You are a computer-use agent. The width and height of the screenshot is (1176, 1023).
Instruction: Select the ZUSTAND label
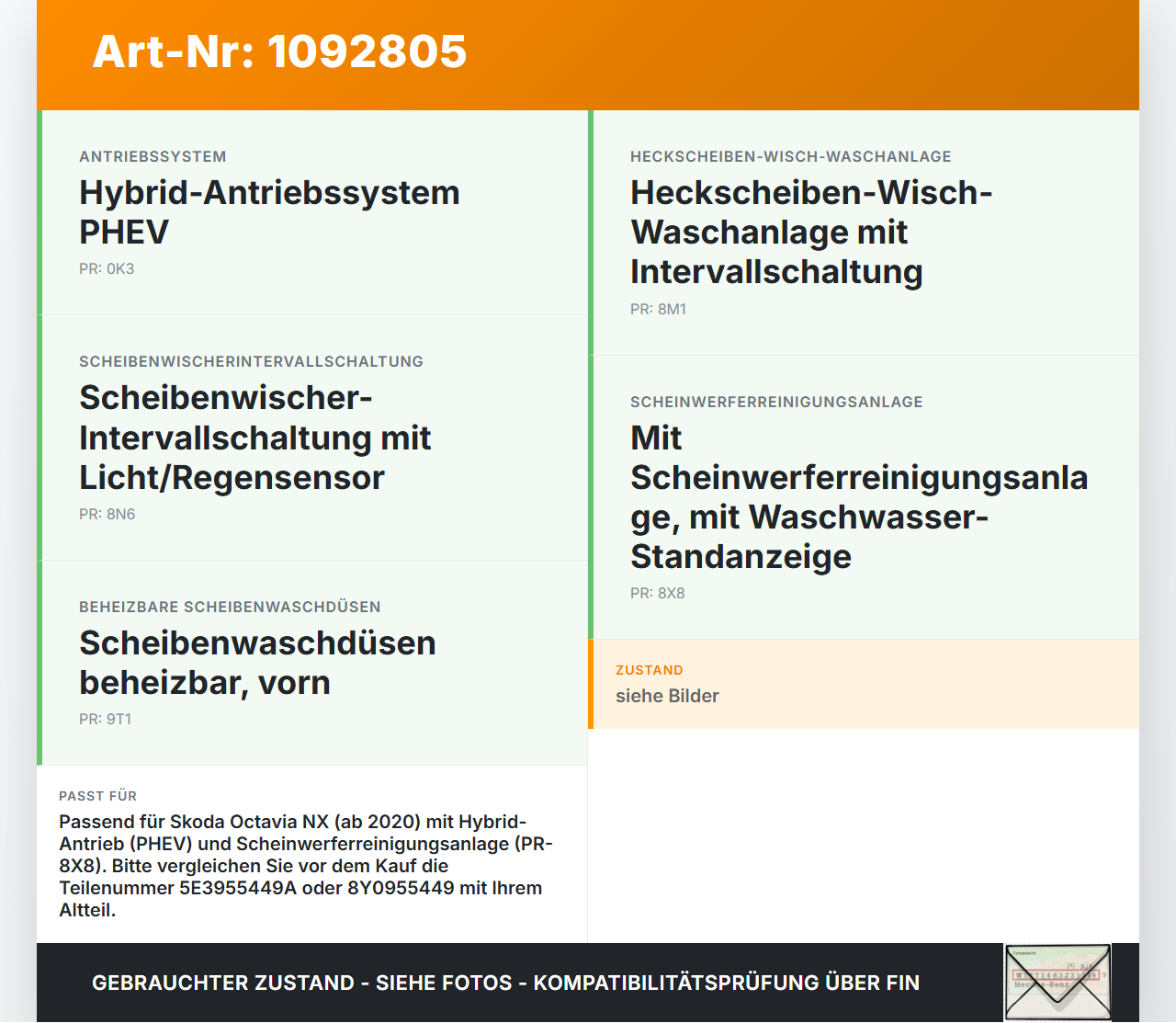pyautogui.click(x=650, y=671)
